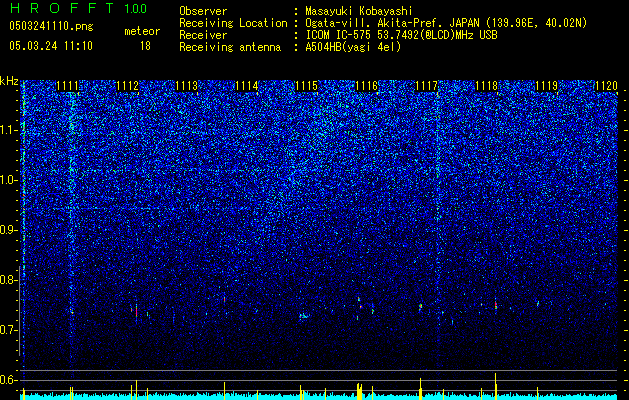Screen dimensions: 629x400
Task: Click the meteor echo below 1117
Action: tap(420, 307)
